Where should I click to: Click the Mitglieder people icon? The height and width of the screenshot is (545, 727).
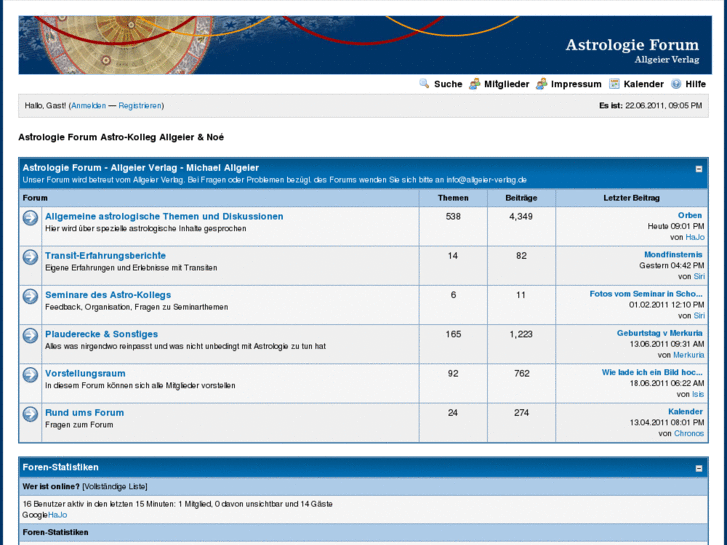coord(474,84)
